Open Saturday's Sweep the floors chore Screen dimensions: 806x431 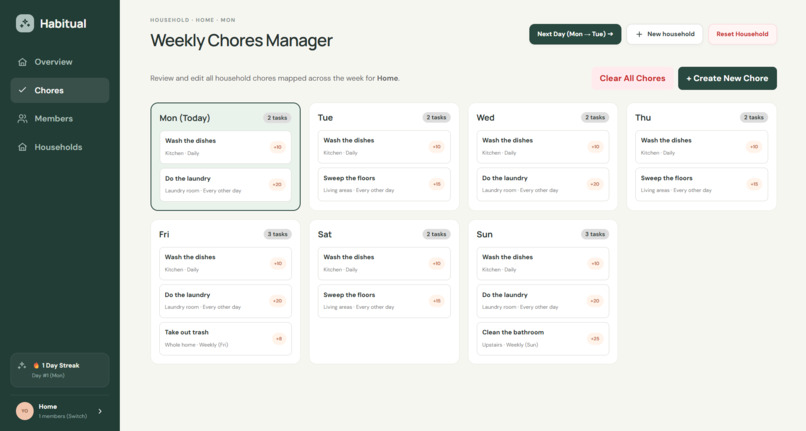point(384,301)
